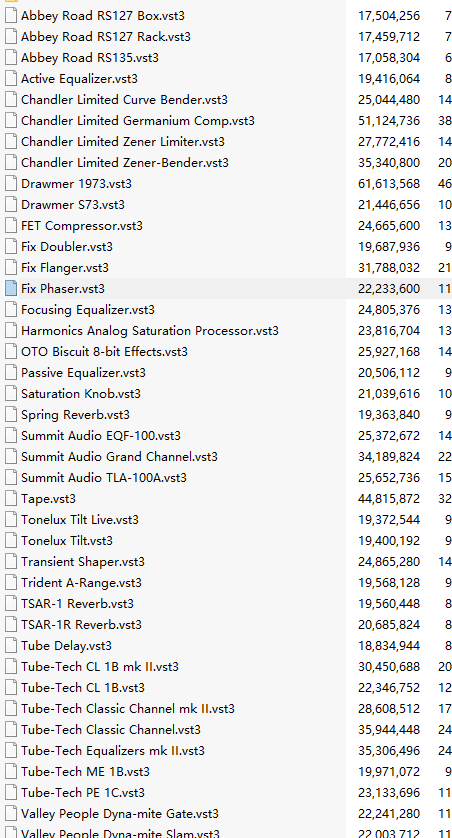Click the icon for Chandler Limited Germanium Comp.vst3
Screen dimensions: 452x838
11,120
